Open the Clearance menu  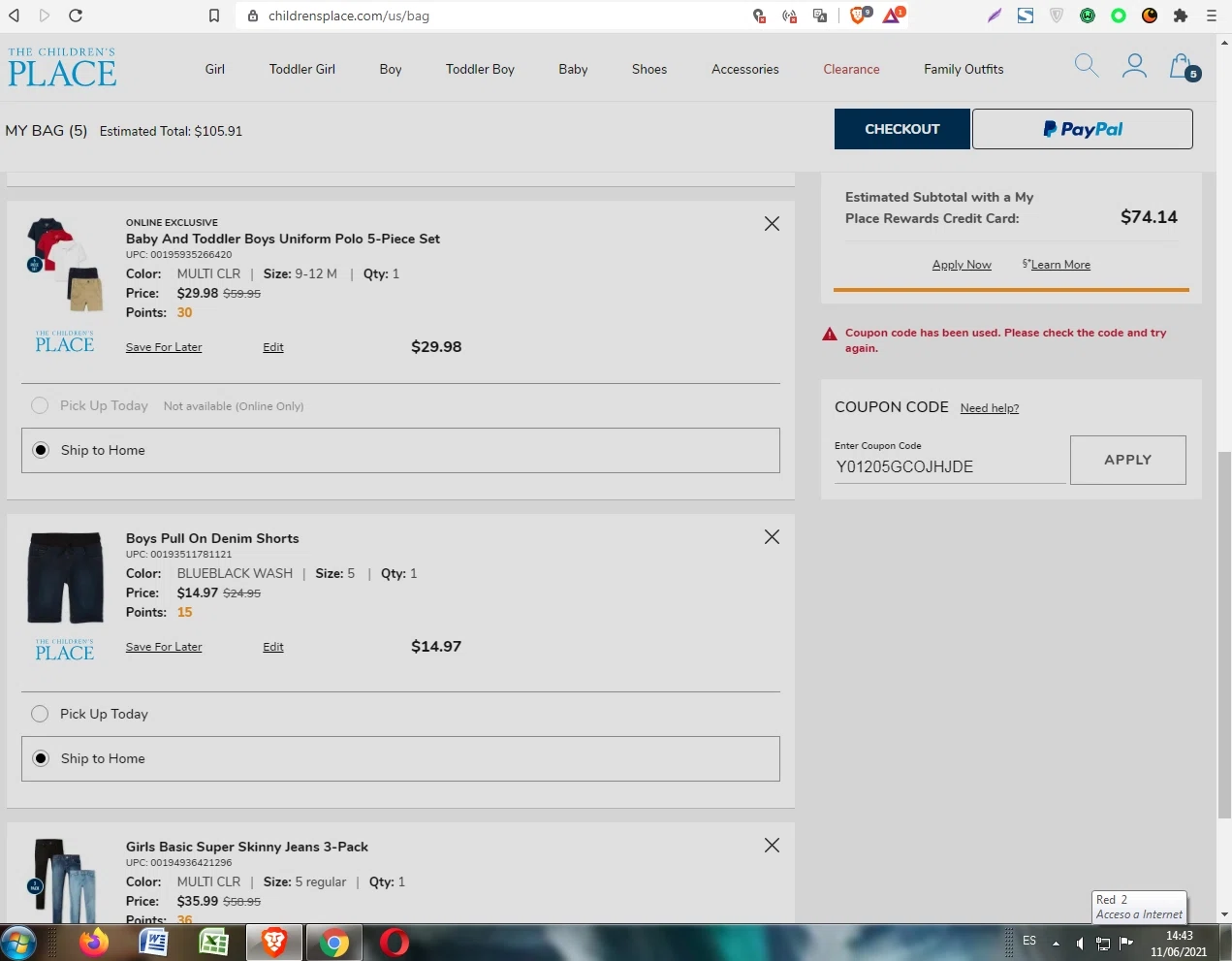pyautogui.click(x=851, y=69)
